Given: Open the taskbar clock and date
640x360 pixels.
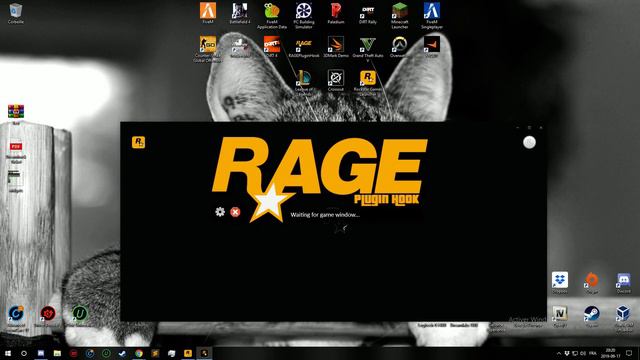Looking at the screenshot, I should pyautogui.click(x=610, y=353).
